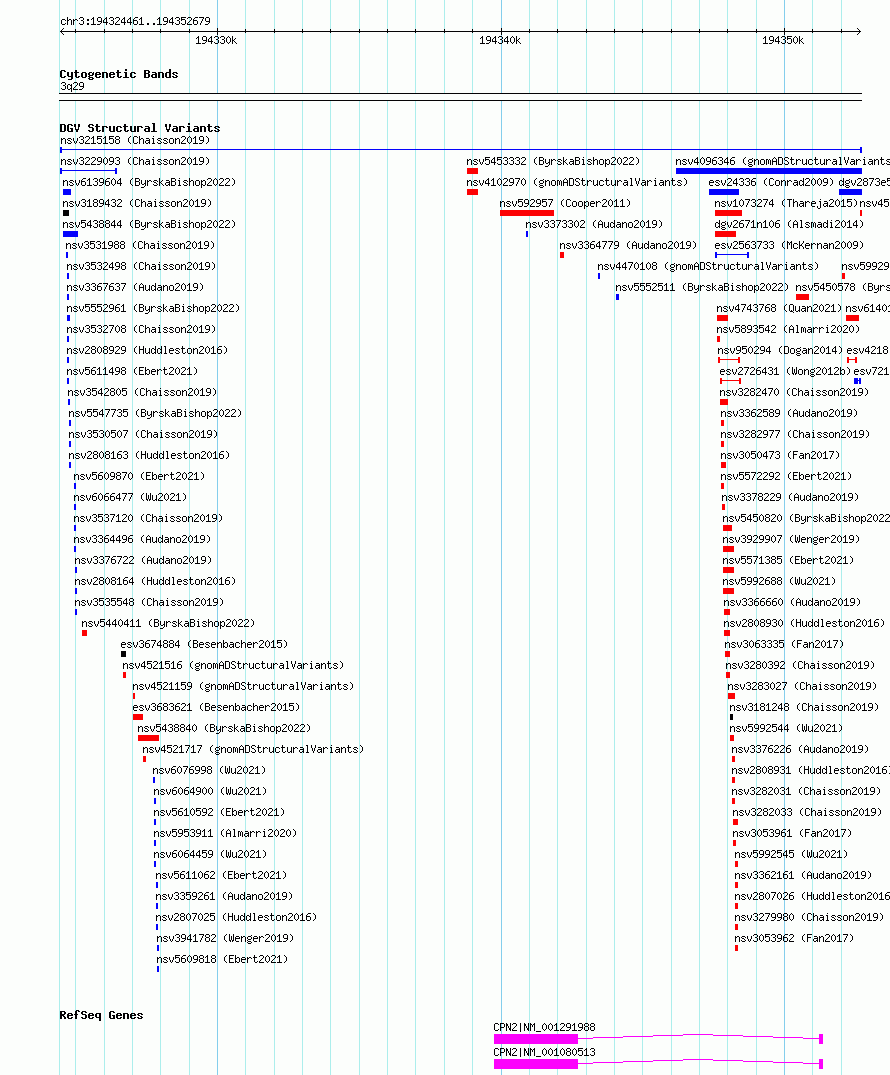The image size is (890, 1075).
Task: Click the 3q29 cytogenetic band label
Action: [x=72, y=86]
